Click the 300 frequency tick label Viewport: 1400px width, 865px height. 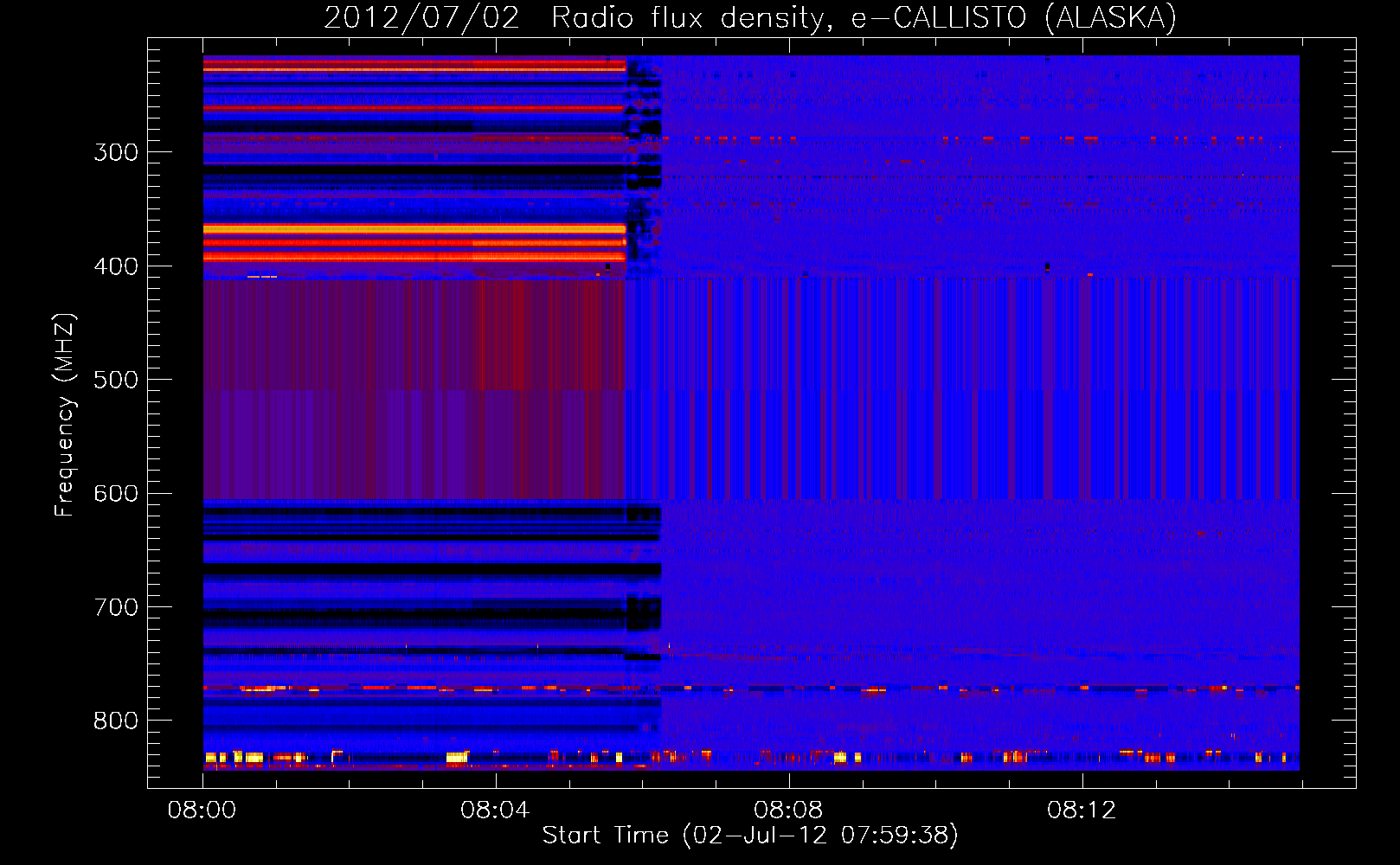tap(116, 153)
